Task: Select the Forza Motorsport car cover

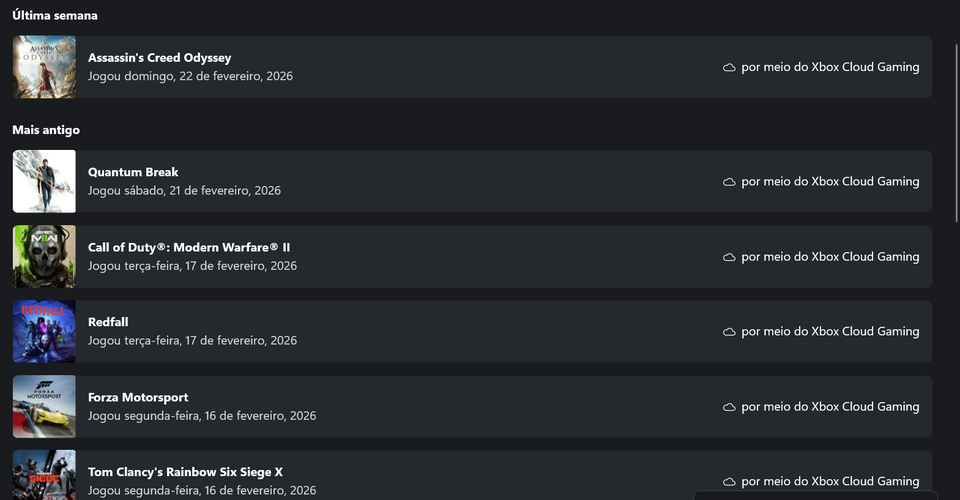Action: 44,406
